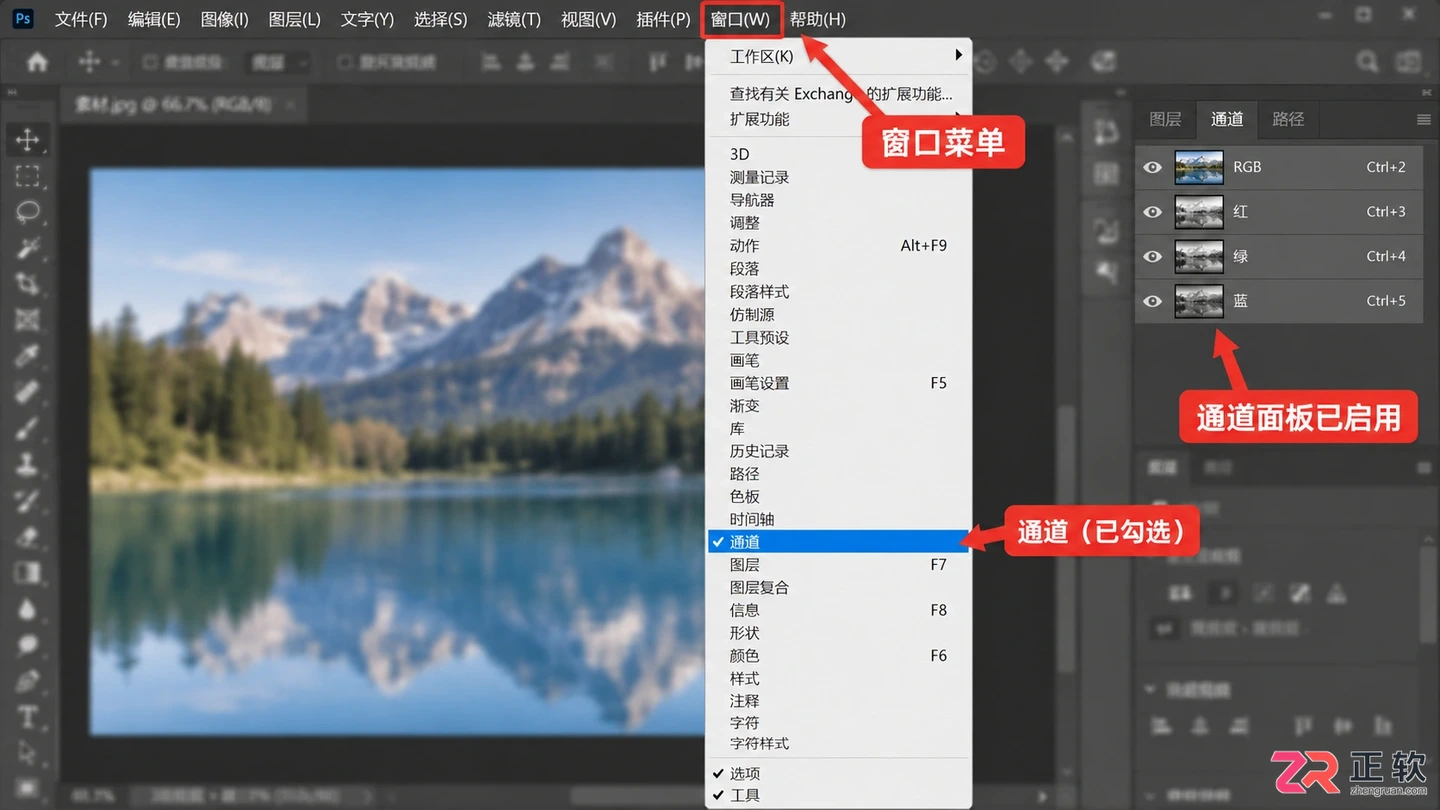Select the Move tool in the toolbox
The width and height of the screenshot is (1440, 810).
(x=27, y=140)
